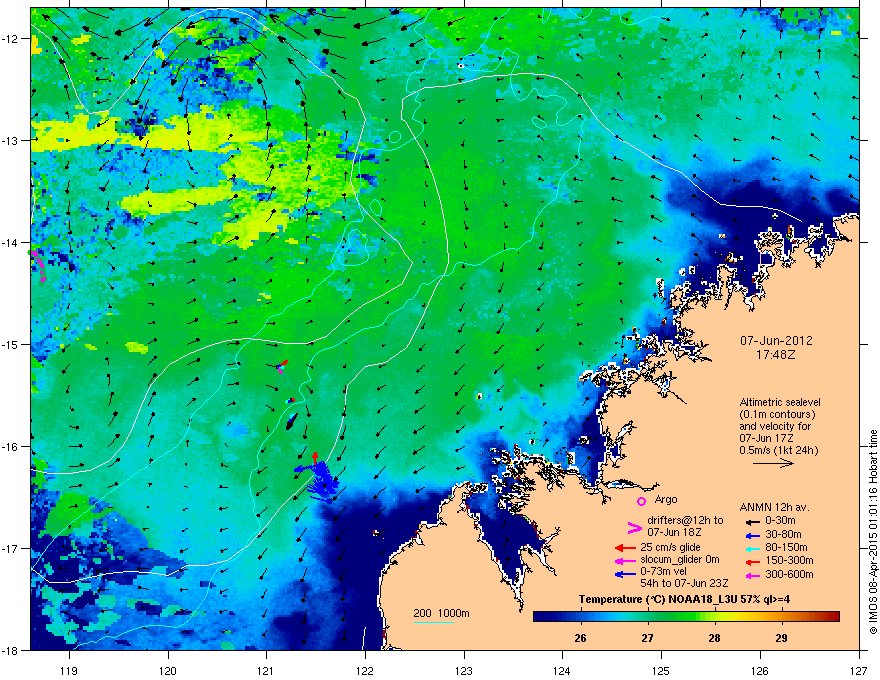Click the 'drifters@12h to' legend text

pyautogui.click(x=685, y=520)
